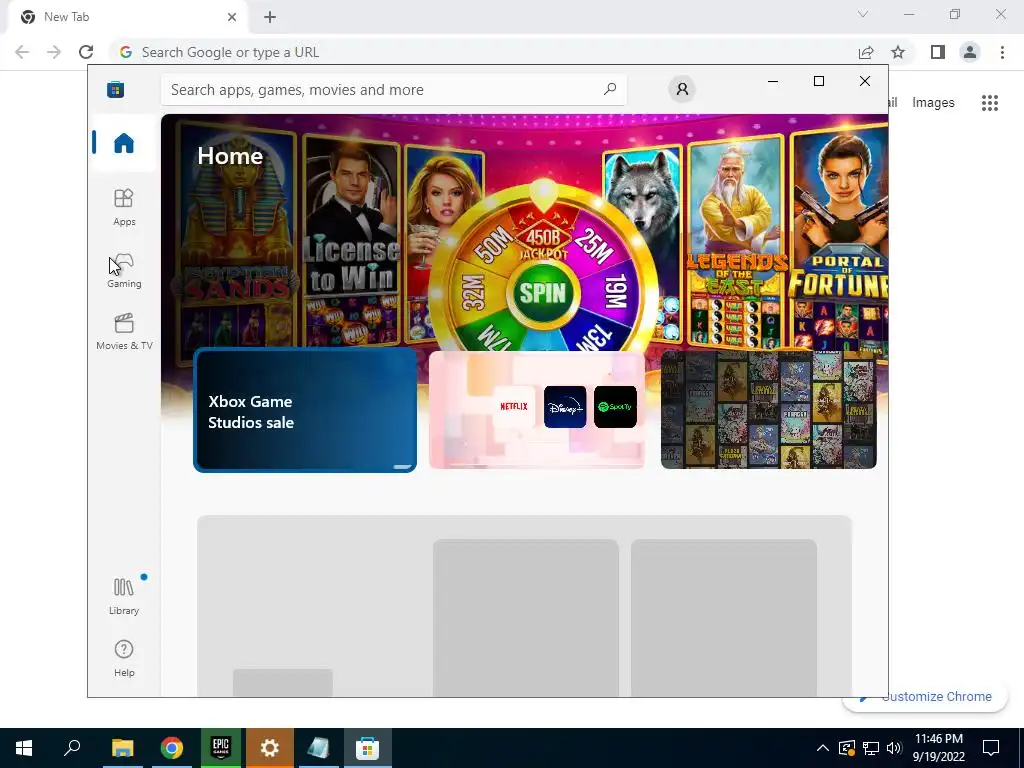The height and width of the screenshot is (768, 1024).
Task: Open volume control in tray
Action: tap(894, 748)
